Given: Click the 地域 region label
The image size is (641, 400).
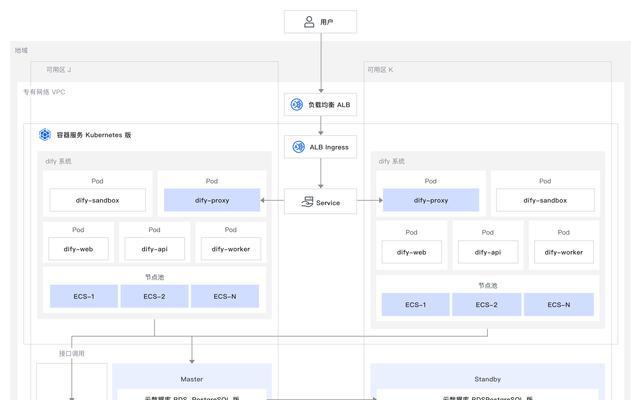Looking at the screenshot, I should (21, 50).
